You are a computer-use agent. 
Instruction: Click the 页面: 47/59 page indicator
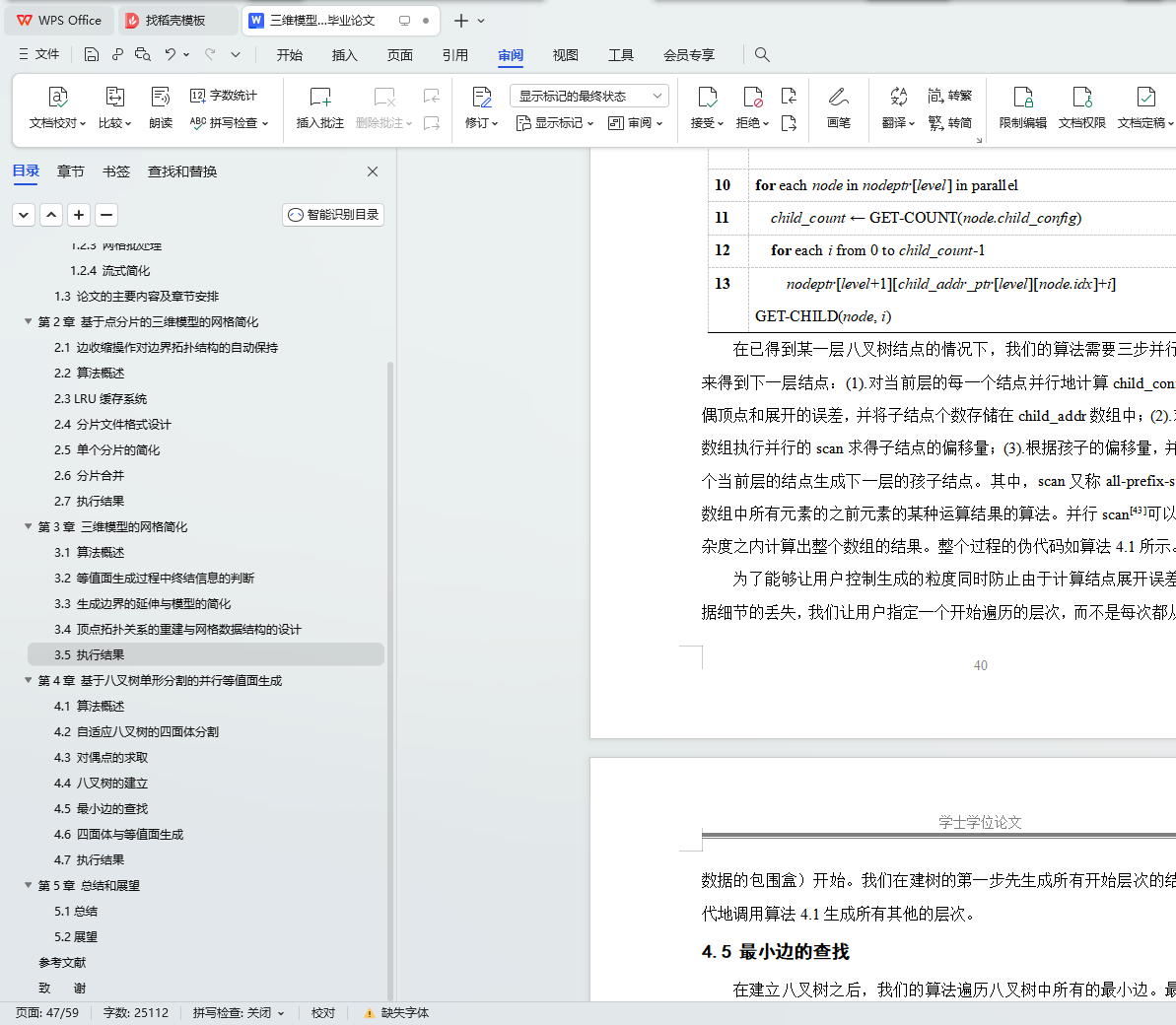coord(47,1013)
